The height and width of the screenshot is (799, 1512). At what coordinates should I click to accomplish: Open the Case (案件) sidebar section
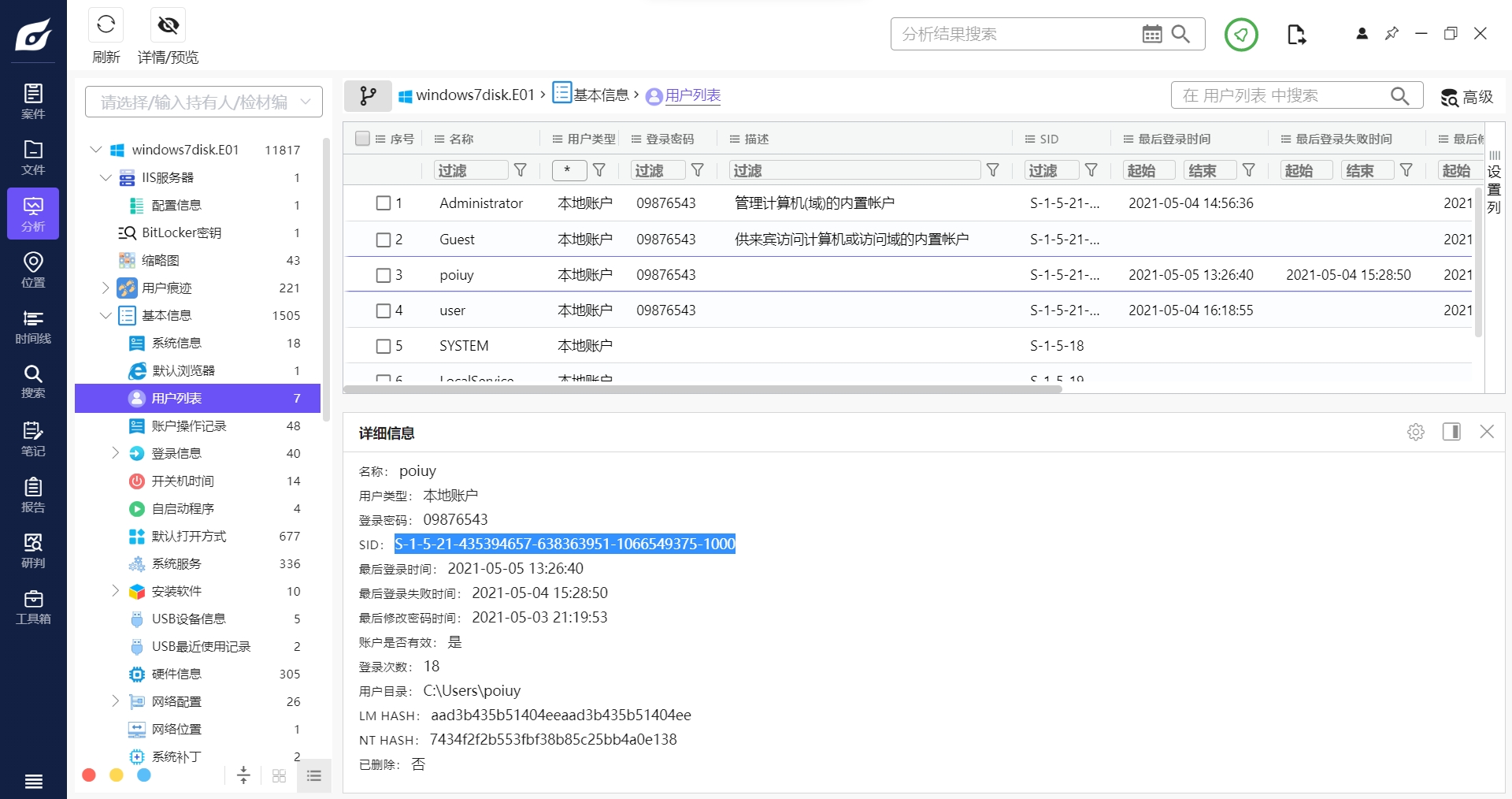coord(33,101)
